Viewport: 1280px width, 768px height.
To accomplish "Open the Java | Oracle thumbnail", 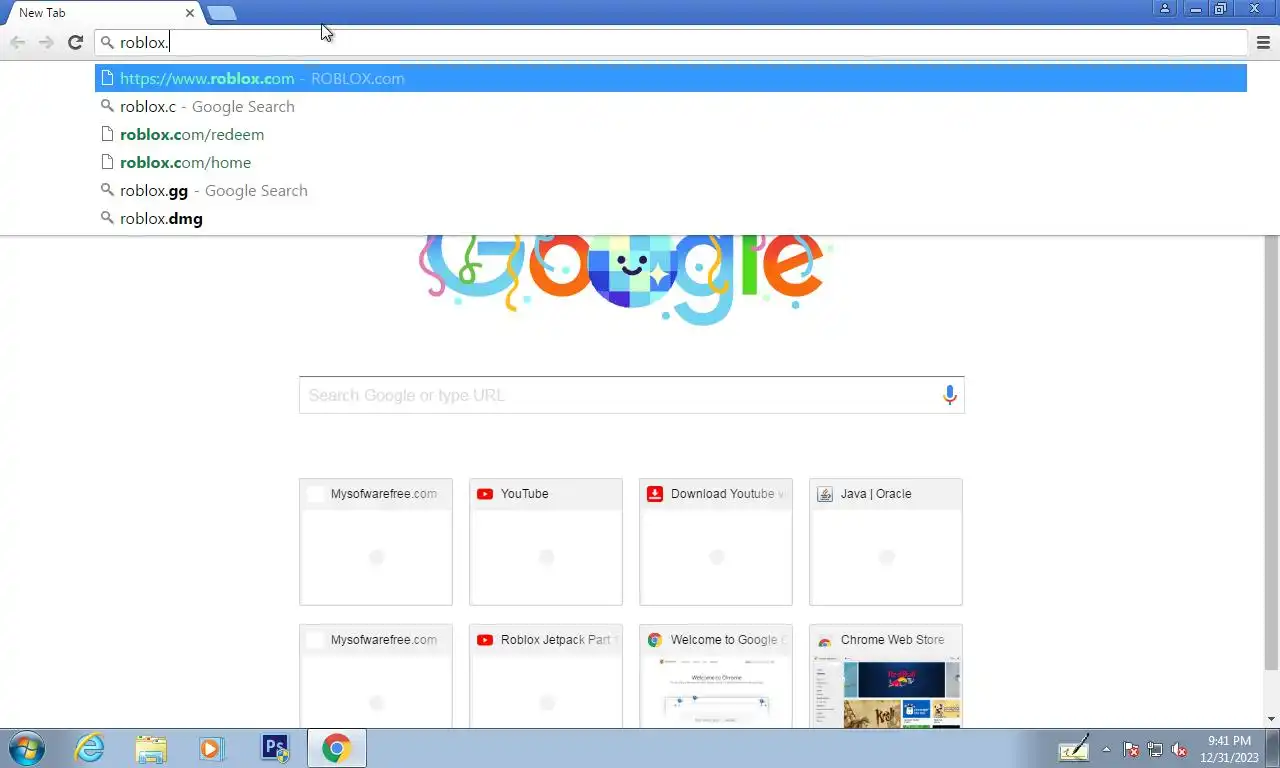I will [x=886, y=542].
